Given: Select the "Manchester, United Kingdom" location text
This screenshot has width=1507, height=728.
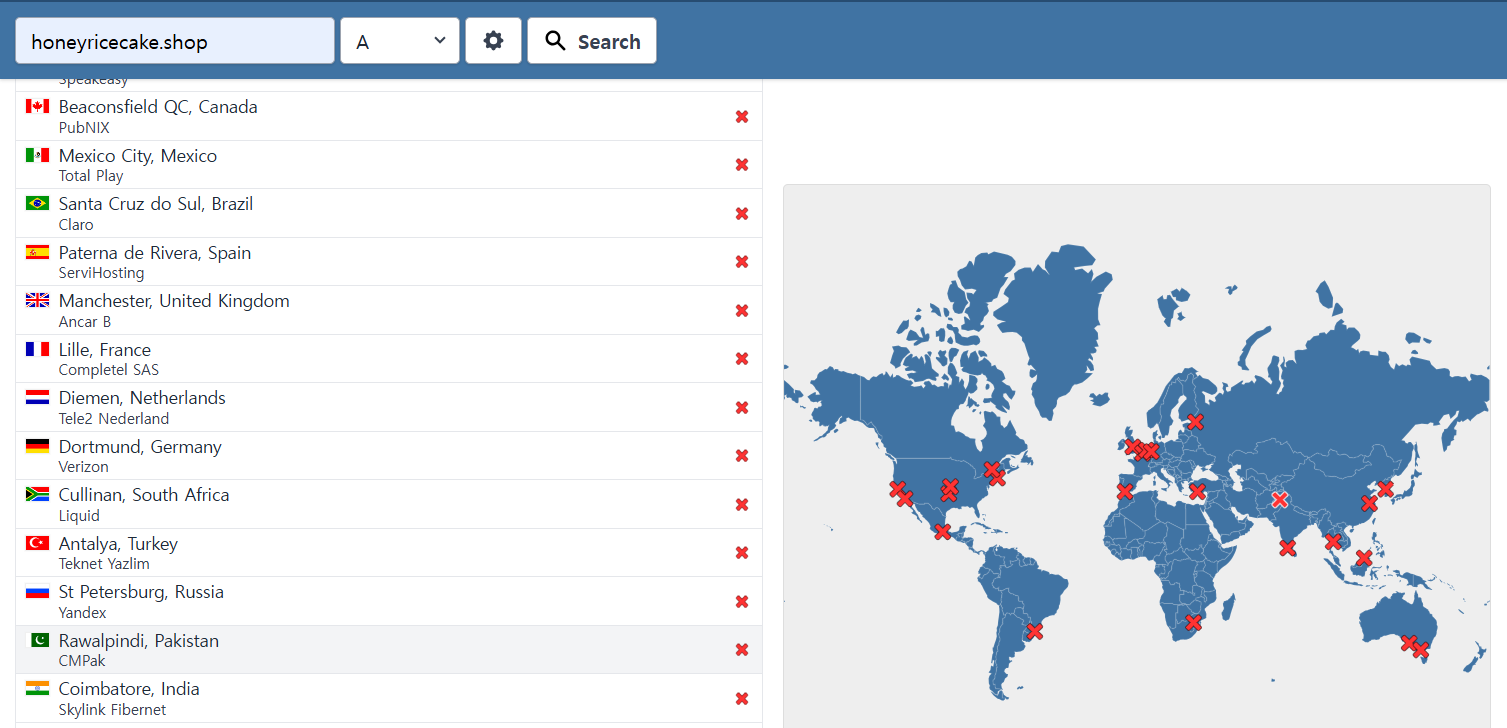Looking at the screenshot, I should (x=174, y=301).
